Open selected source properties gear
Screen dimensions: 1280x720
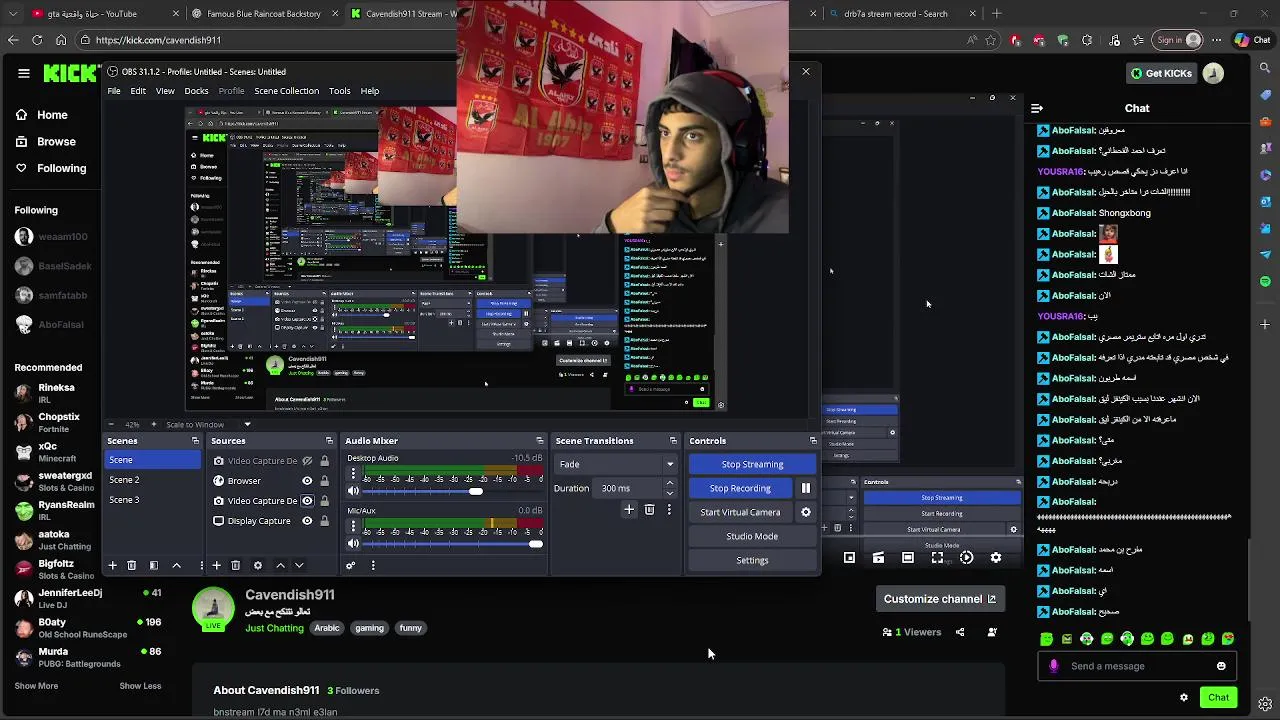click(x=258, y=565)
